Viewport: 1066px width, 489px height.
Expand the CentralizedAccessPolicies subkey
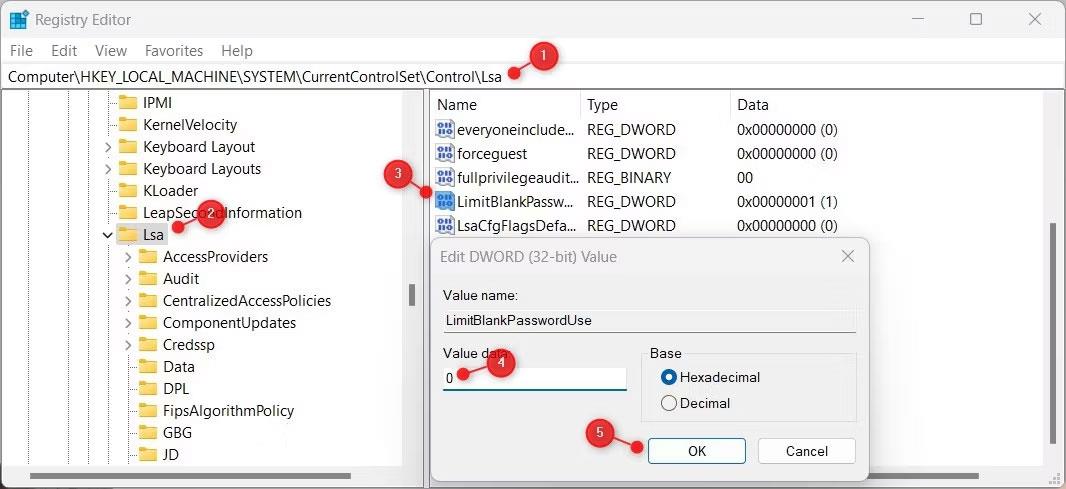tap(128, 301)
